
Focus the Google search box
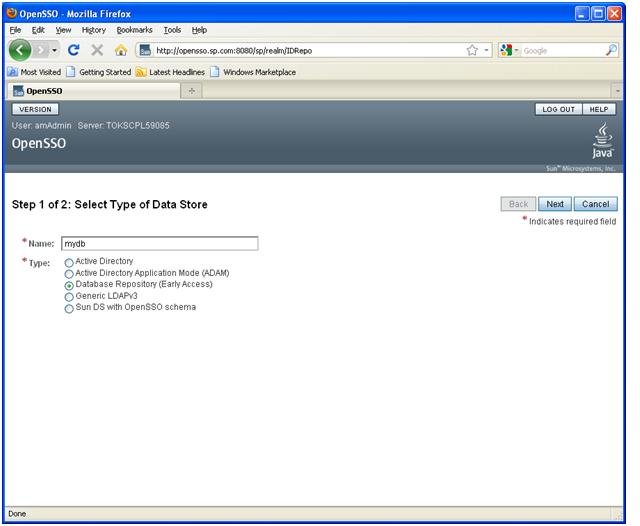click(562, 51)
